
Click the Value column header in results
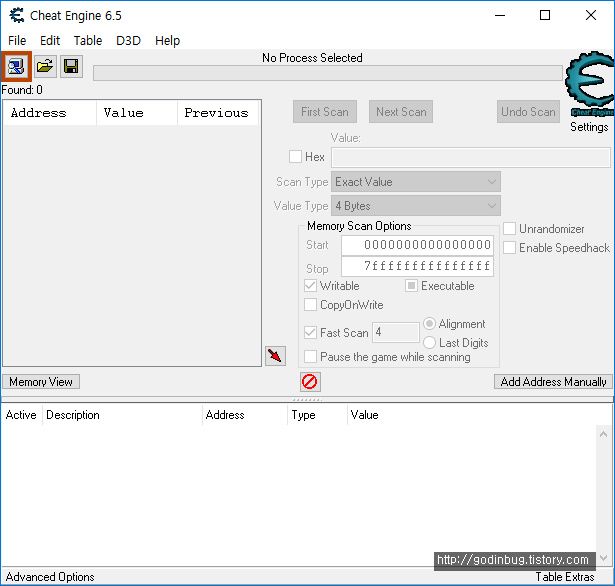[137, 113]
